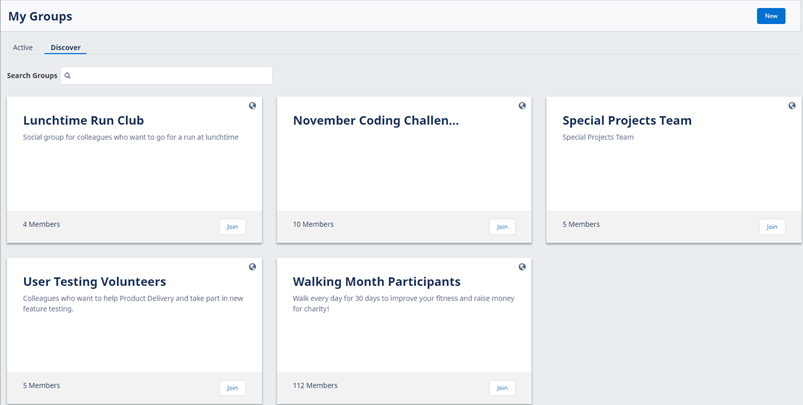The width and height of the screenshot is (803, 405).
Task: Switch to the Active tab
Action: click(23, 48)
